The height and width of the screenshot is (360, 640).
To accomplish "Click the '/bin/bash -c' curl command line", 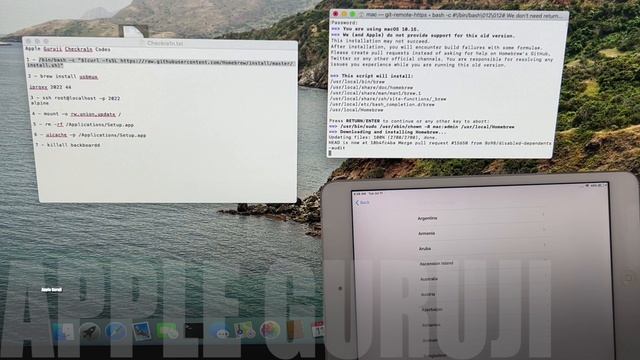I will 160,62.
